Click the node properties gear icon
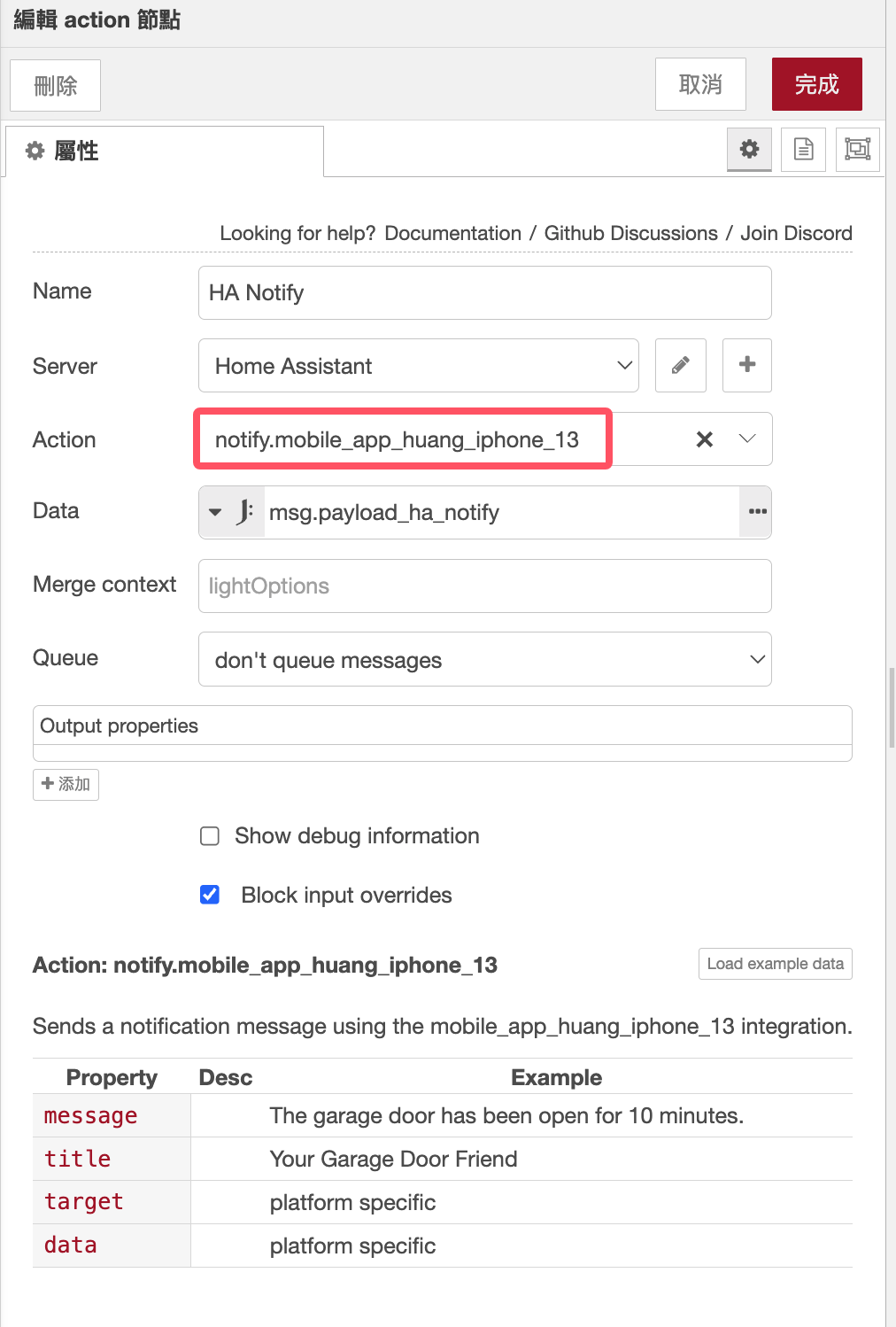 click(749, 149)
